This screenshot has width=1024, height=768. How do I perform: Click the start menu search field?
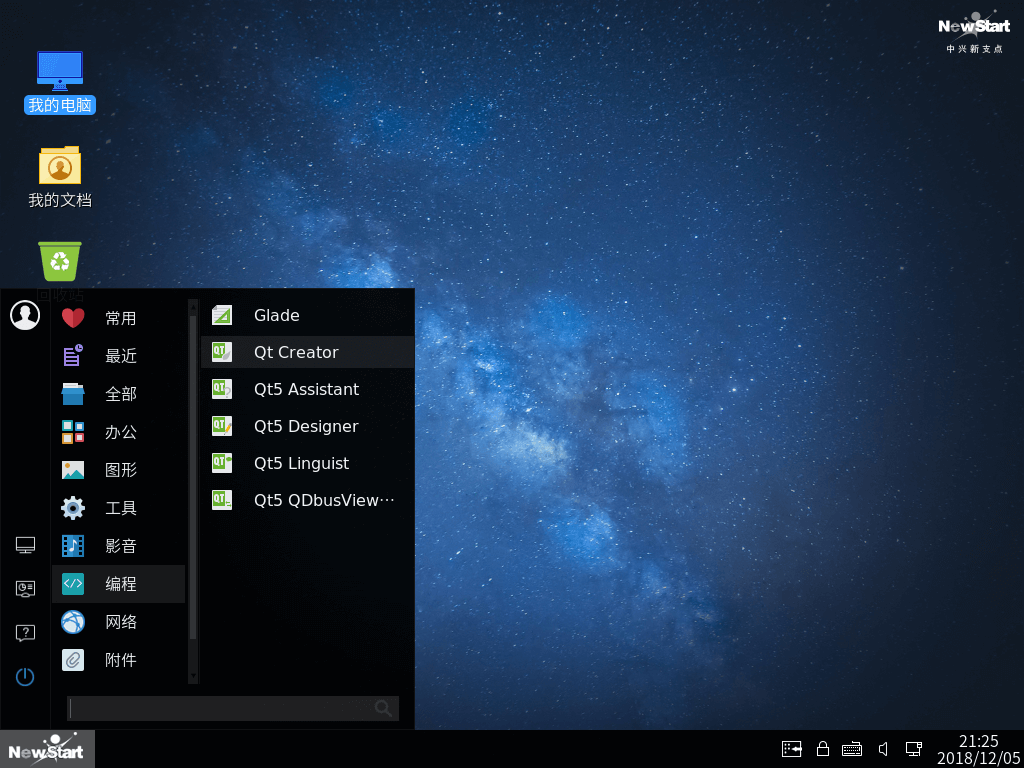232,708
